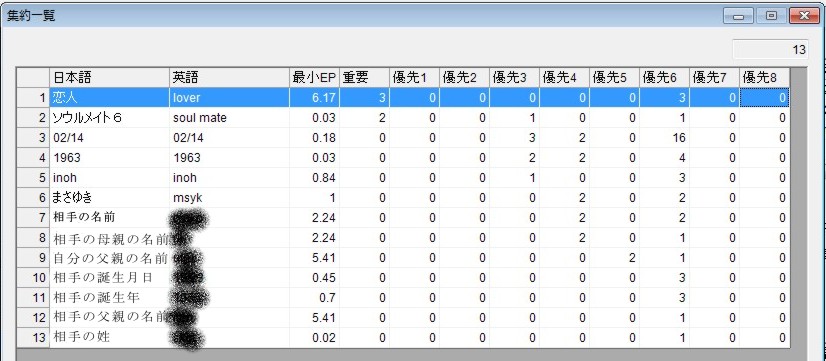Click the minimize window button
Image resolution: width=826 pixels, height=361 pixels.
(739, 16)
